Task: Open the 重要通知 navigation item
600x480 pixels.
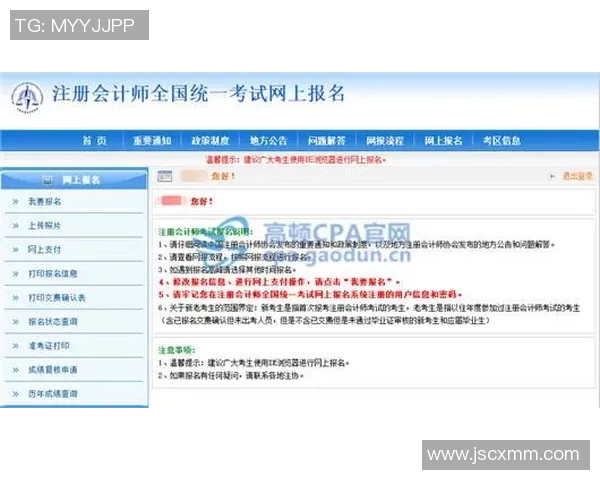Action: [152, 140]
